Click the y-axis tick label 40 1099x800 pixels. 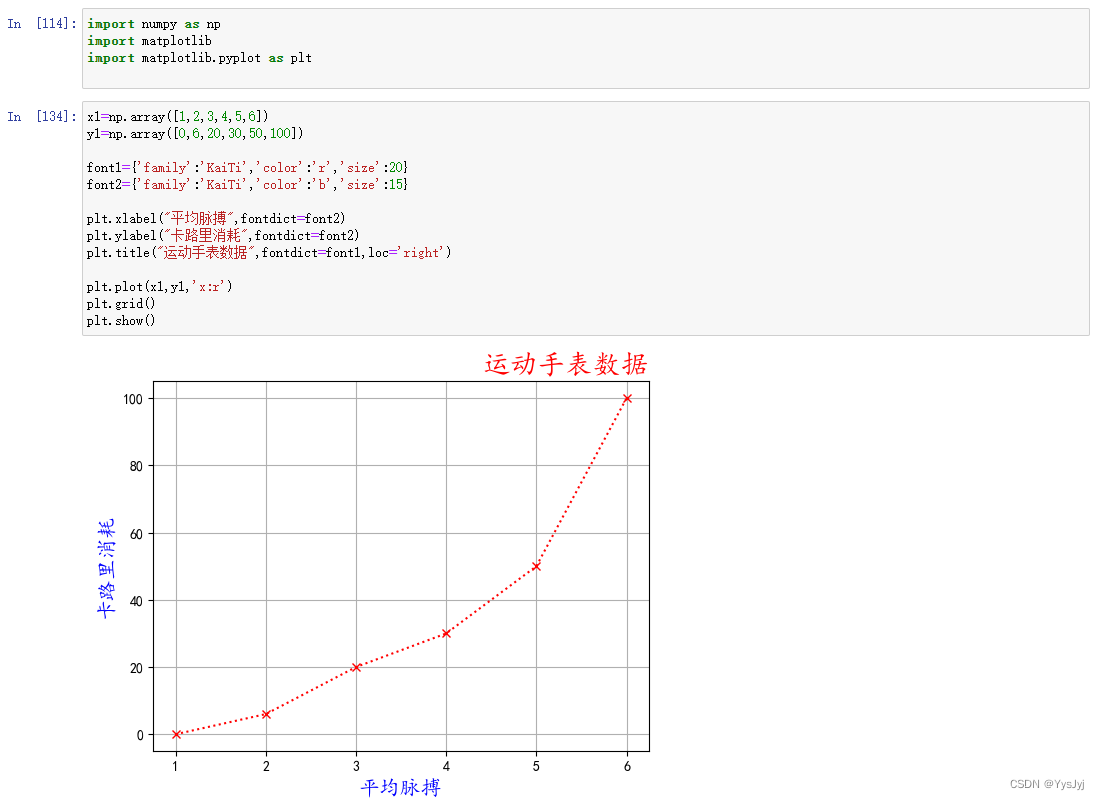click(136, 601)
